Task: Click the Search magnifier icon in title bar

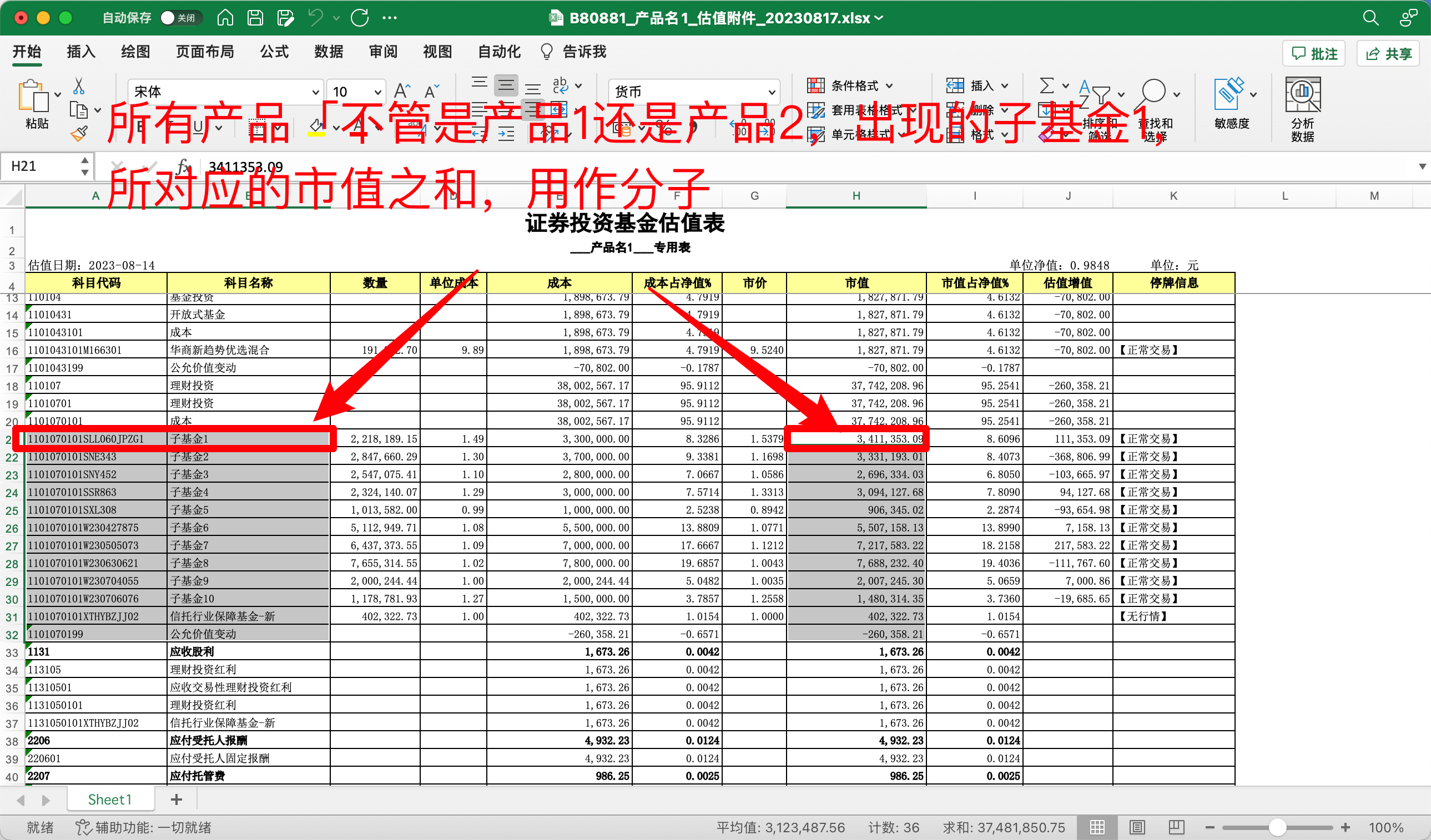Action: tap(1370, 18)
